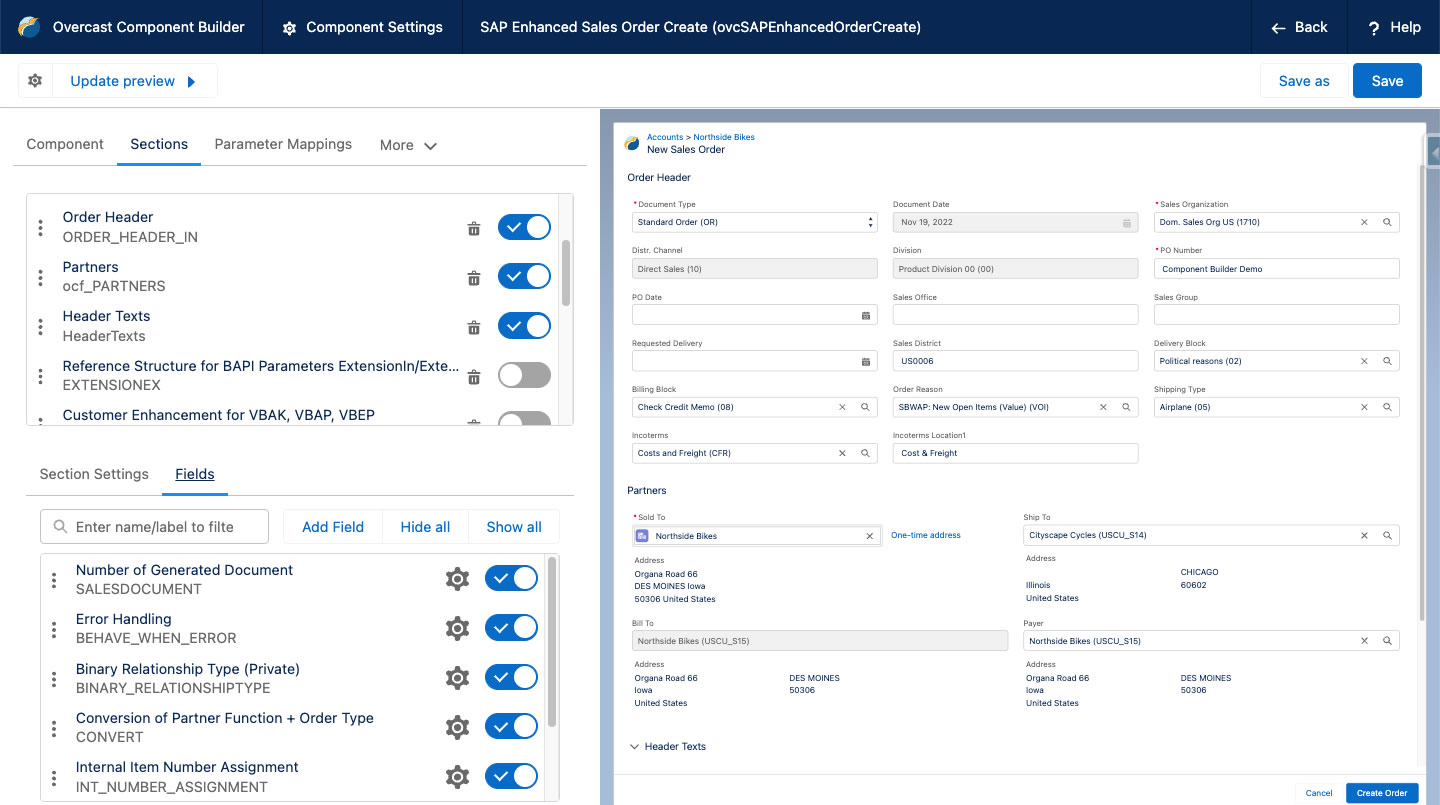Select the Sections tab
This screenshot has height=805, width=1440.
coord(159,144)
